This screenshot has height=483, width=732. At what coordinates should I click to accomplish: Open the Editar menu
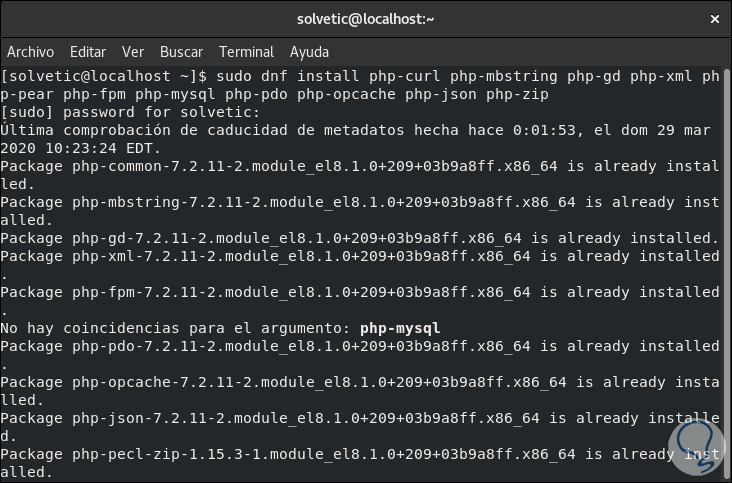point(88,52)
